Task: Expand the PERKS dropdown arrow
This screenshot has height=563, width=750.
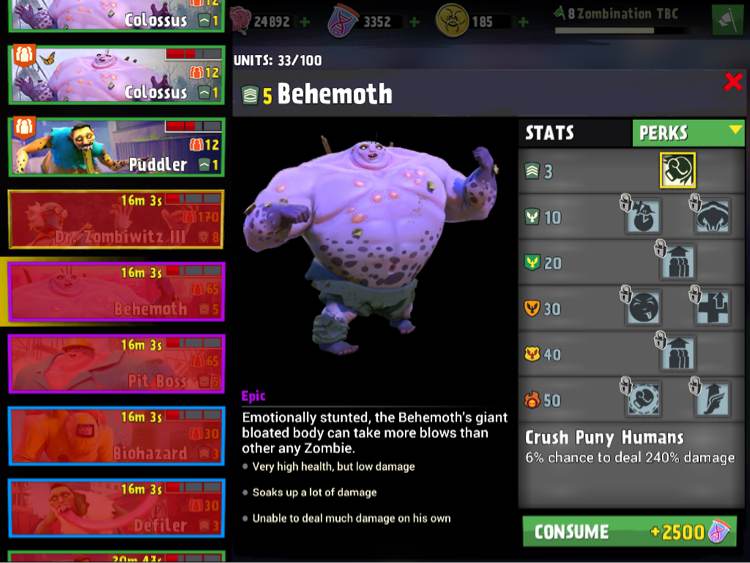Action: [x=735, y=129]
